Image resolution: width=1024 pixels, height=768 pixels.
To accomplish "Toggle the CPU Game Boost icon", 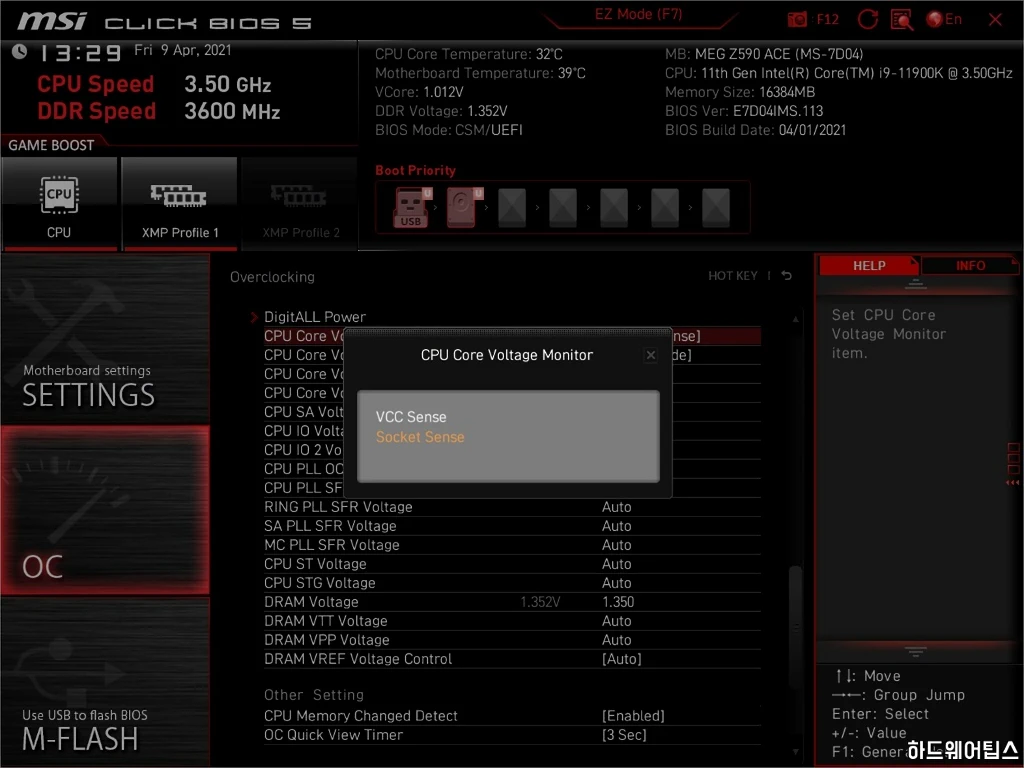I will click(59, 204).
